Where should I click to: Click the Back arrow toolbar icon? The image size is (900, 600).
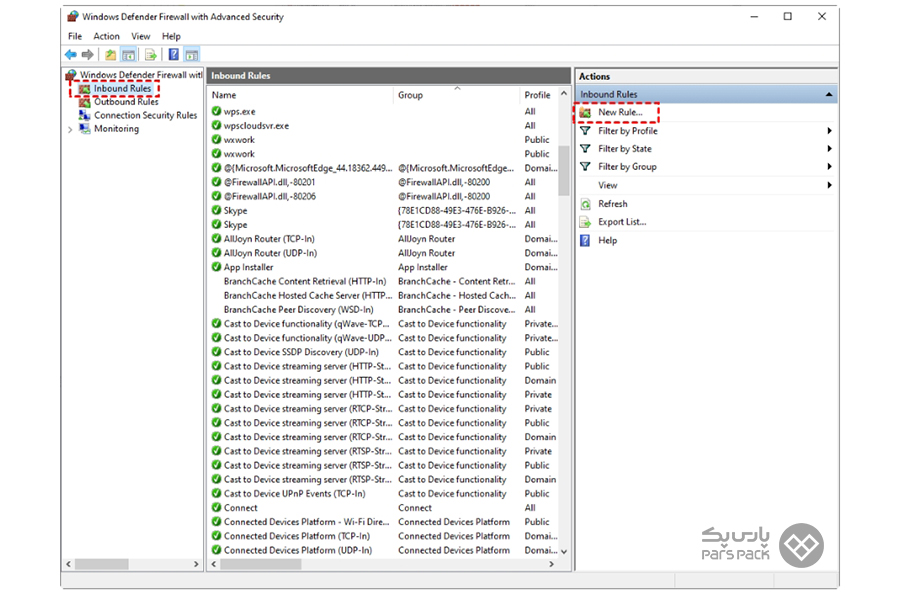[x=71, y=55]
